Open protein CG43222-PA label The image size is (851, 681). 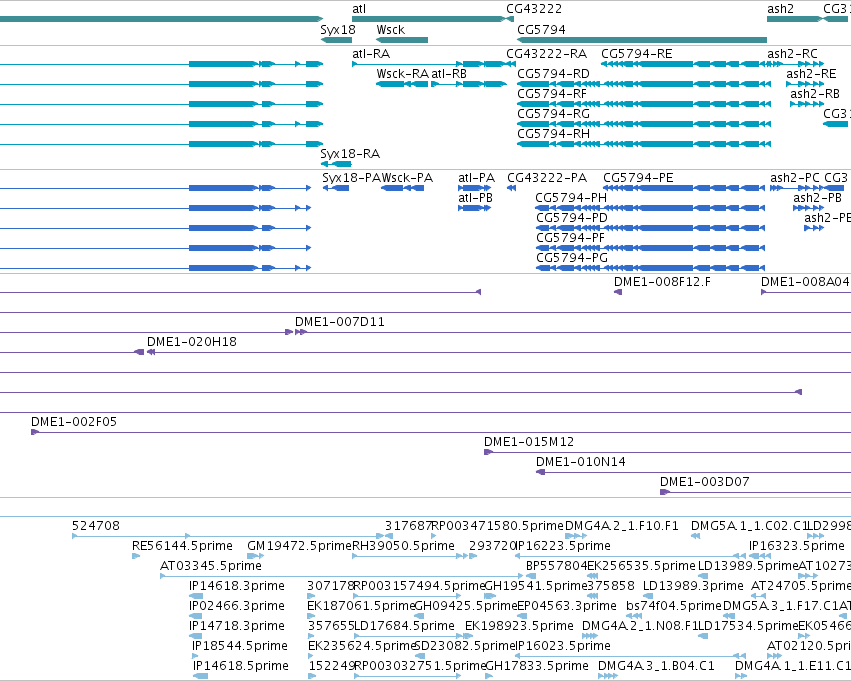(547, 178)
